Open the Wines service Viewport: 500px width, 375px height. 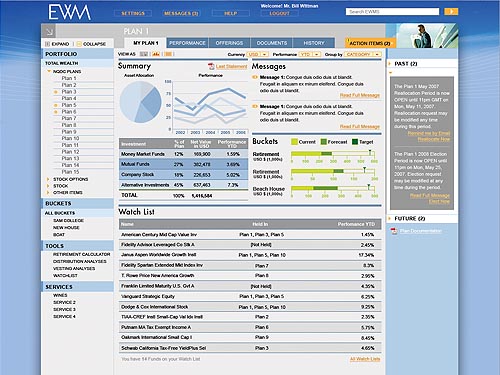60,295
